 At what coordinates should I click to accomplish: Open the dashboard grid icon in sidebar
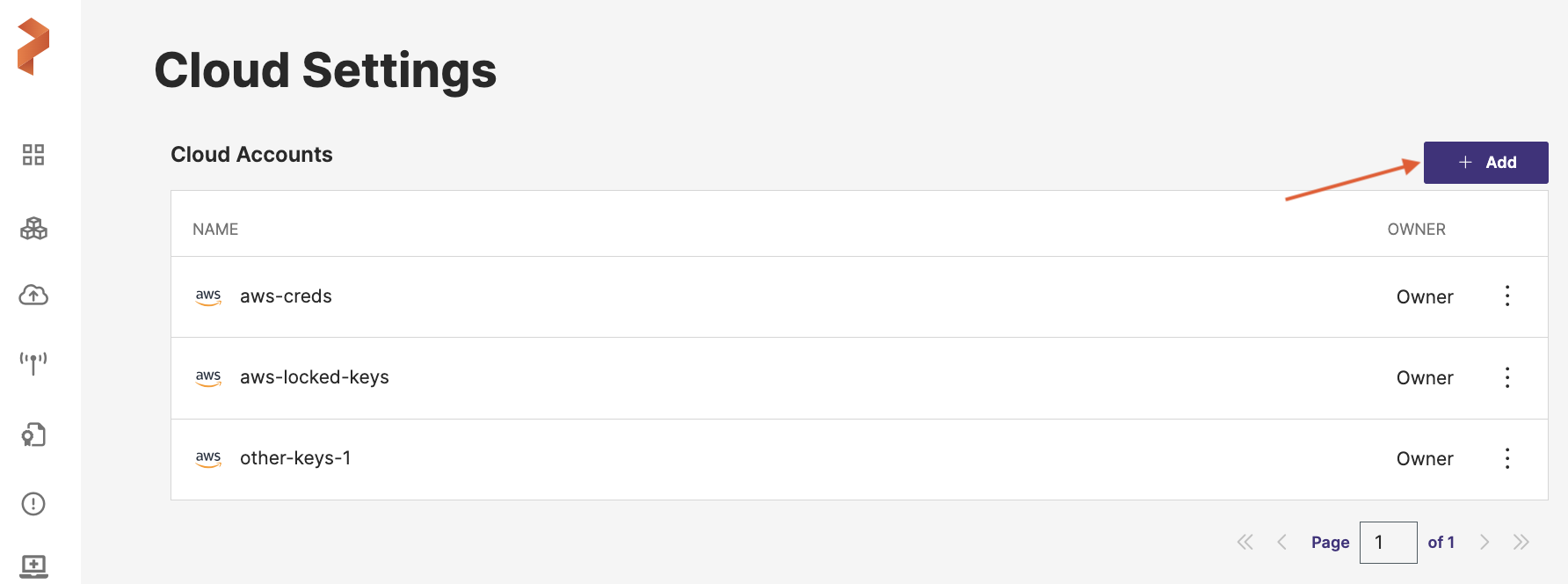click(33, 155)
